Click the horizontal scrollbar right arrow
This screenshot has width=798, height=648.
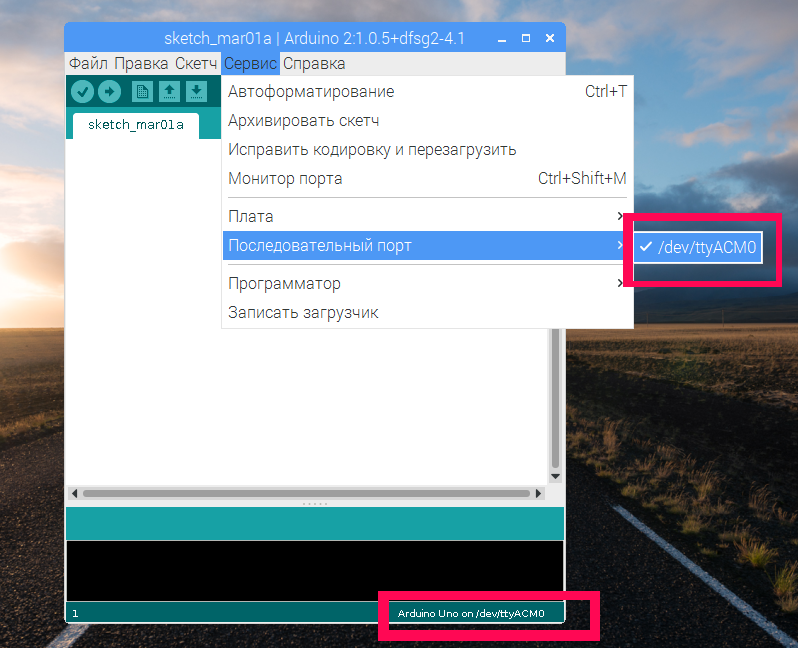(x=538, y=493)
